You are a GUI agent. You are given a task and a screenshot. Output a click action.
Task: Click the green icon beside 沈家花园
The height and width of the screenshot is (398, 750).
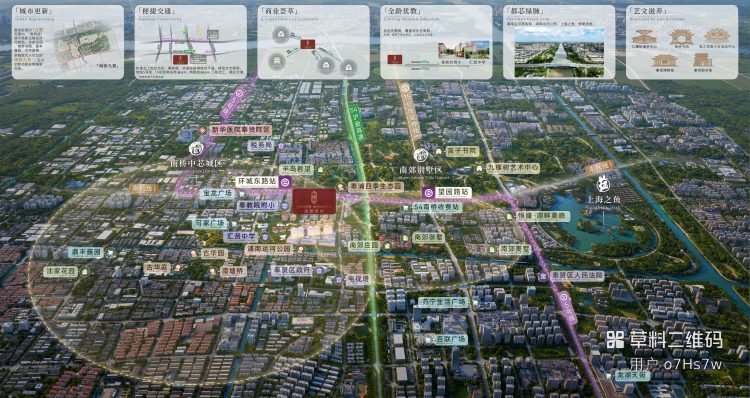(x=85, y=272)
